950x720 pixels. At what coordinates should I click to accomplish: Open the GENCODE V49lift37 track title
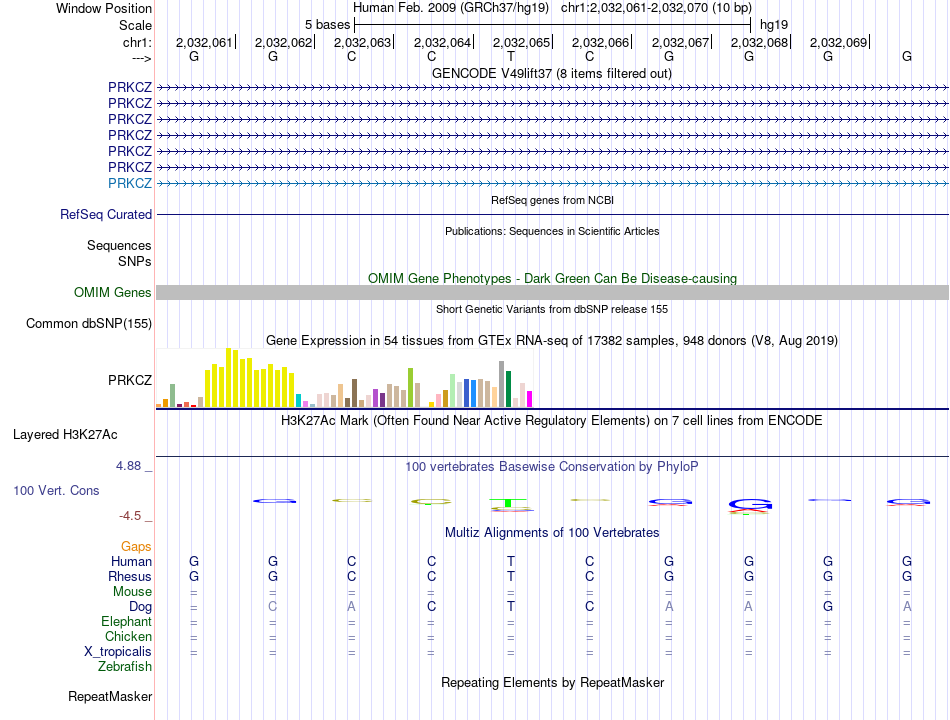[551, 73]
